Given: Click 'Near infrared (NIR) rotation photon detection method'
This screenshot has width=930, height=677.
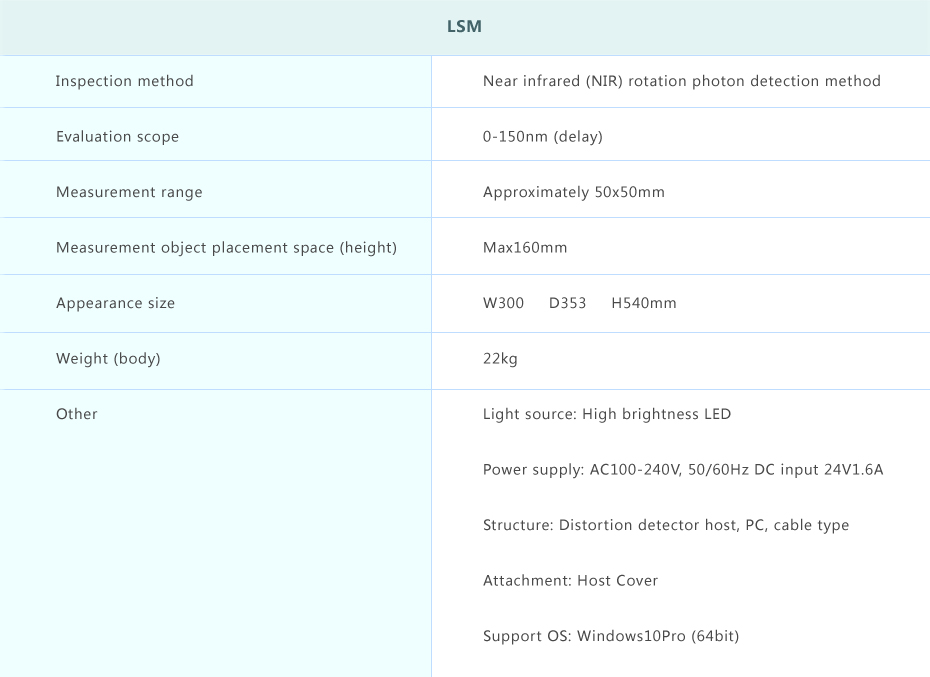Looking at the screenshot, I should coord(682,81).
